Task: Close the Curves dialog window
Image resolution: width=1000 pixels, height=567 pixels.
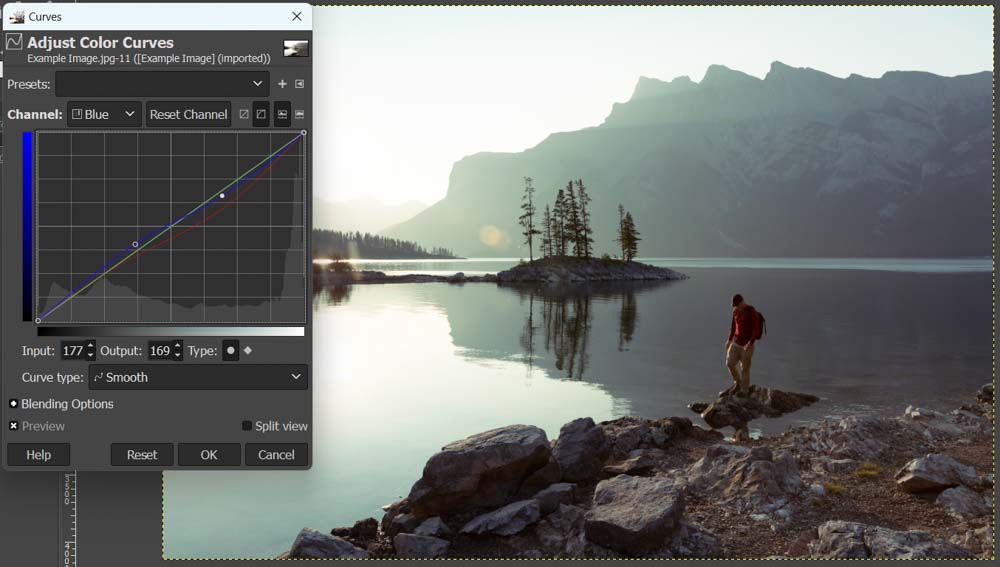Action: 297,17
